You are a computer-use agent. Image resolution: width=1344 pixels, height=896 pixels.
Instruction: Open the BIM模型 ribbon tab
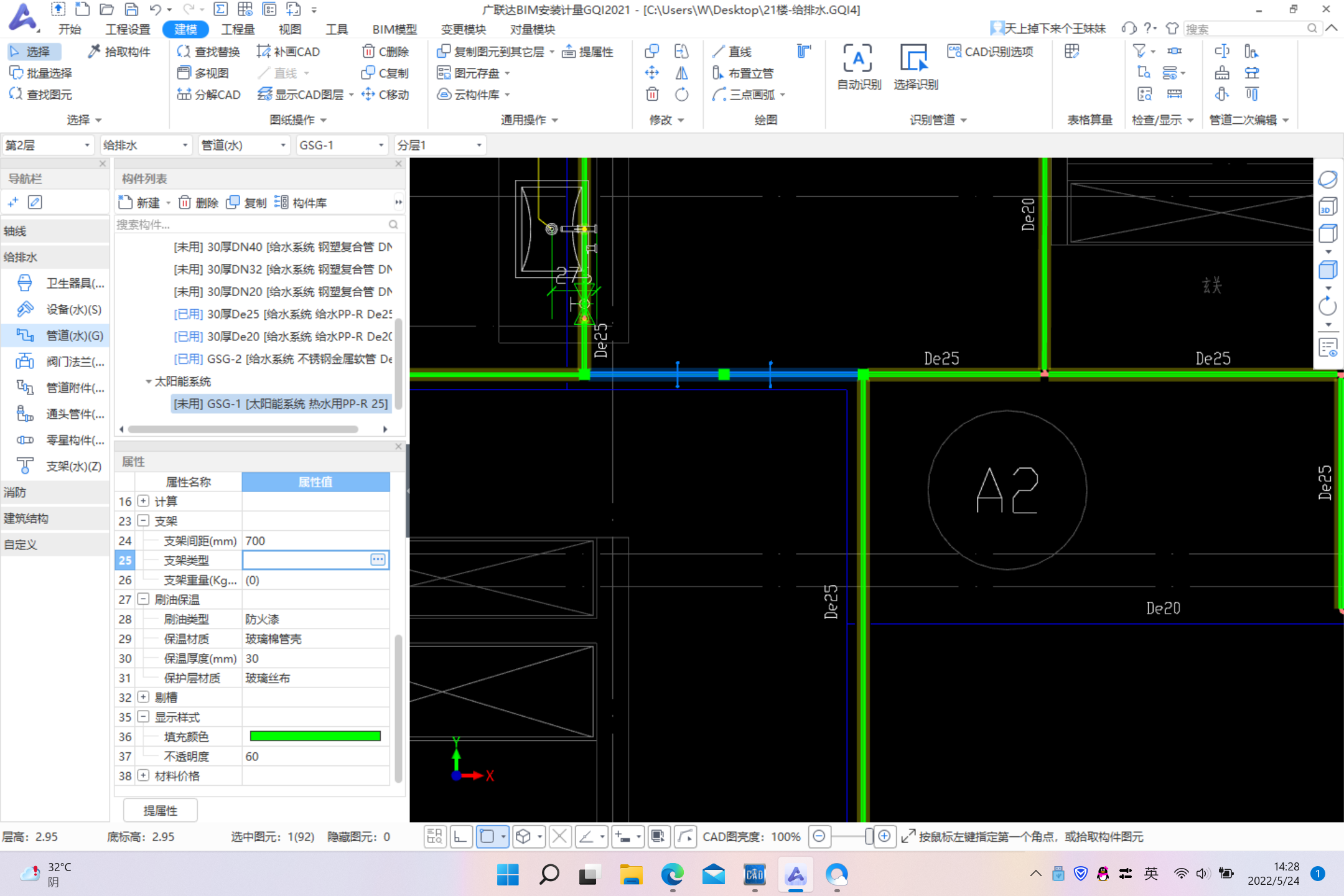coord(394,29)
